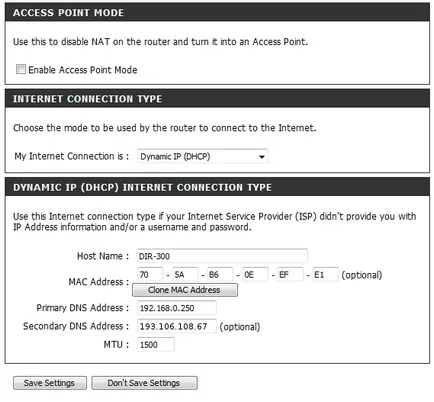Click the Access Point Mode section header
This screenshot has width=434, height=402.
tap(217, 13)
